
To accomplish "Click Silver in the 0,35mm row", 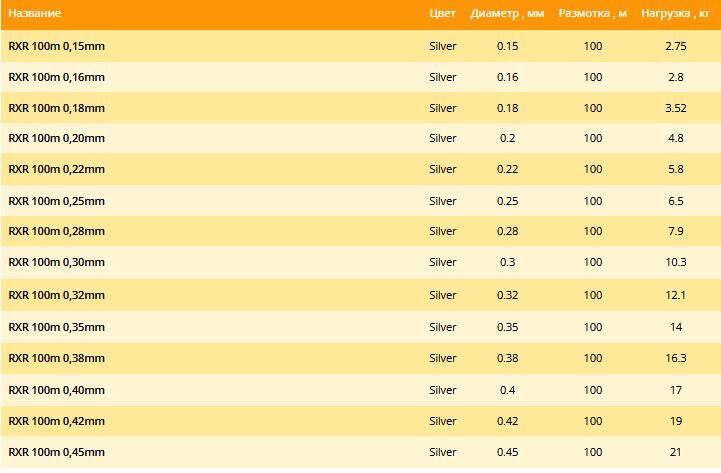I will tap(442, 327).
